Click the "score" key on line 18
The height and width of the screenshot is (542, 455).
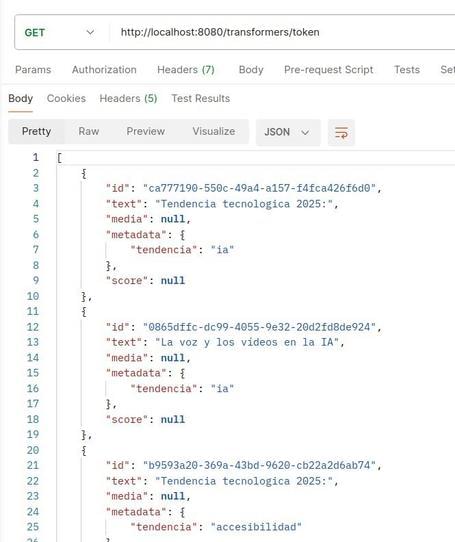coord(127,419)
